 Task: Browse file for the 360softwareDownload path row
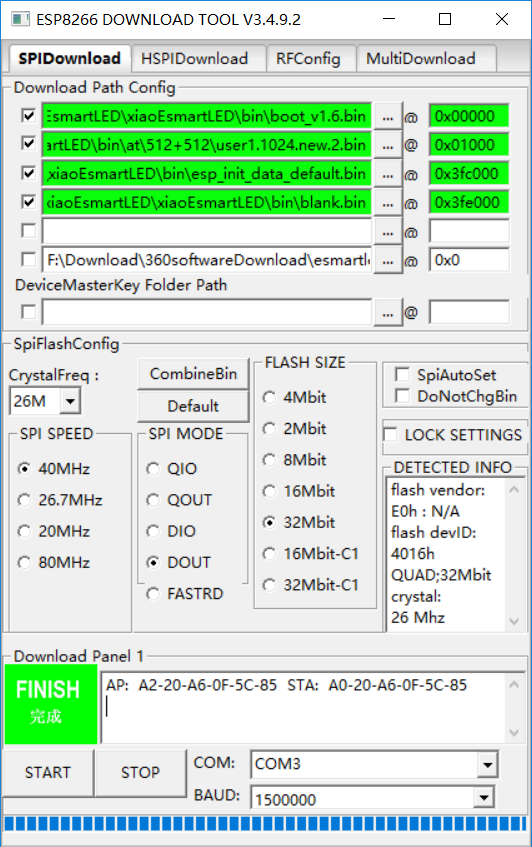388,260
